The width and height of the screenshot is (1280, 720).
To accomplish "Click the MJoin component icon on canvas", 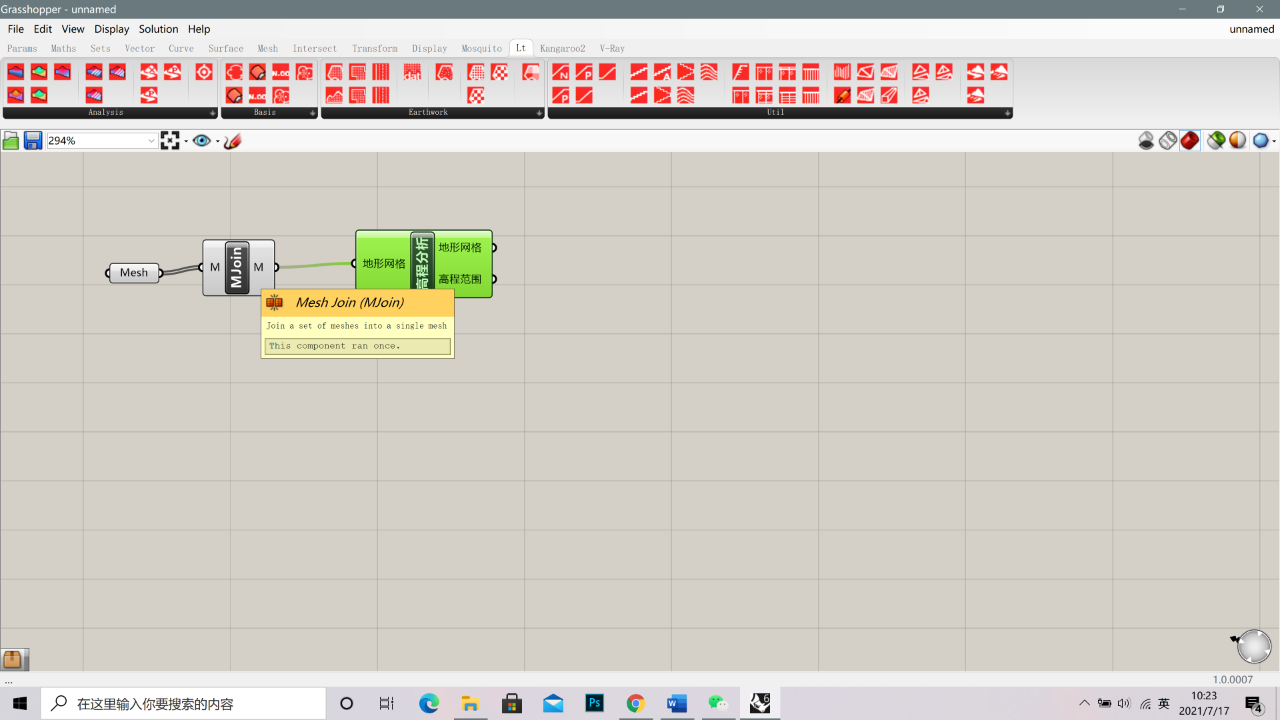I will click(x=237, y=268).
